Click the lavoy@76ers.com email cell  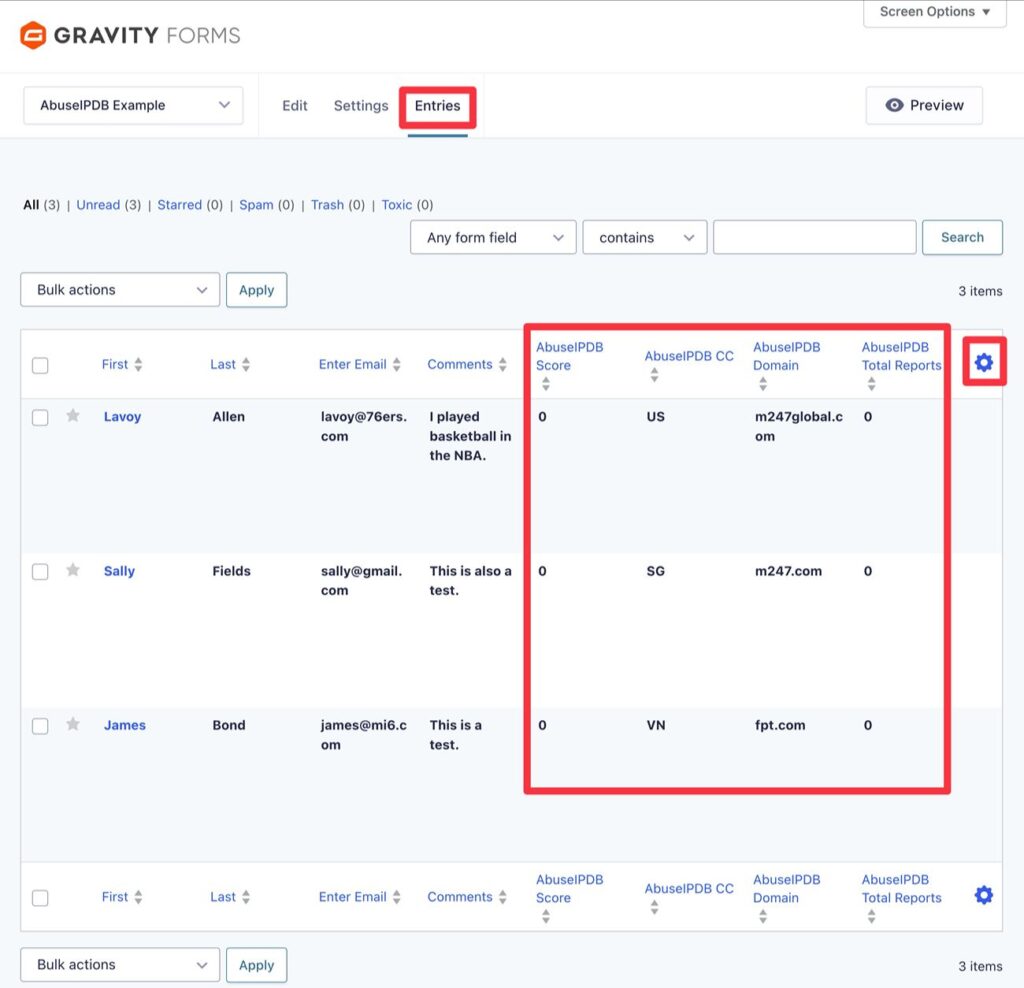tap(364, 426)
